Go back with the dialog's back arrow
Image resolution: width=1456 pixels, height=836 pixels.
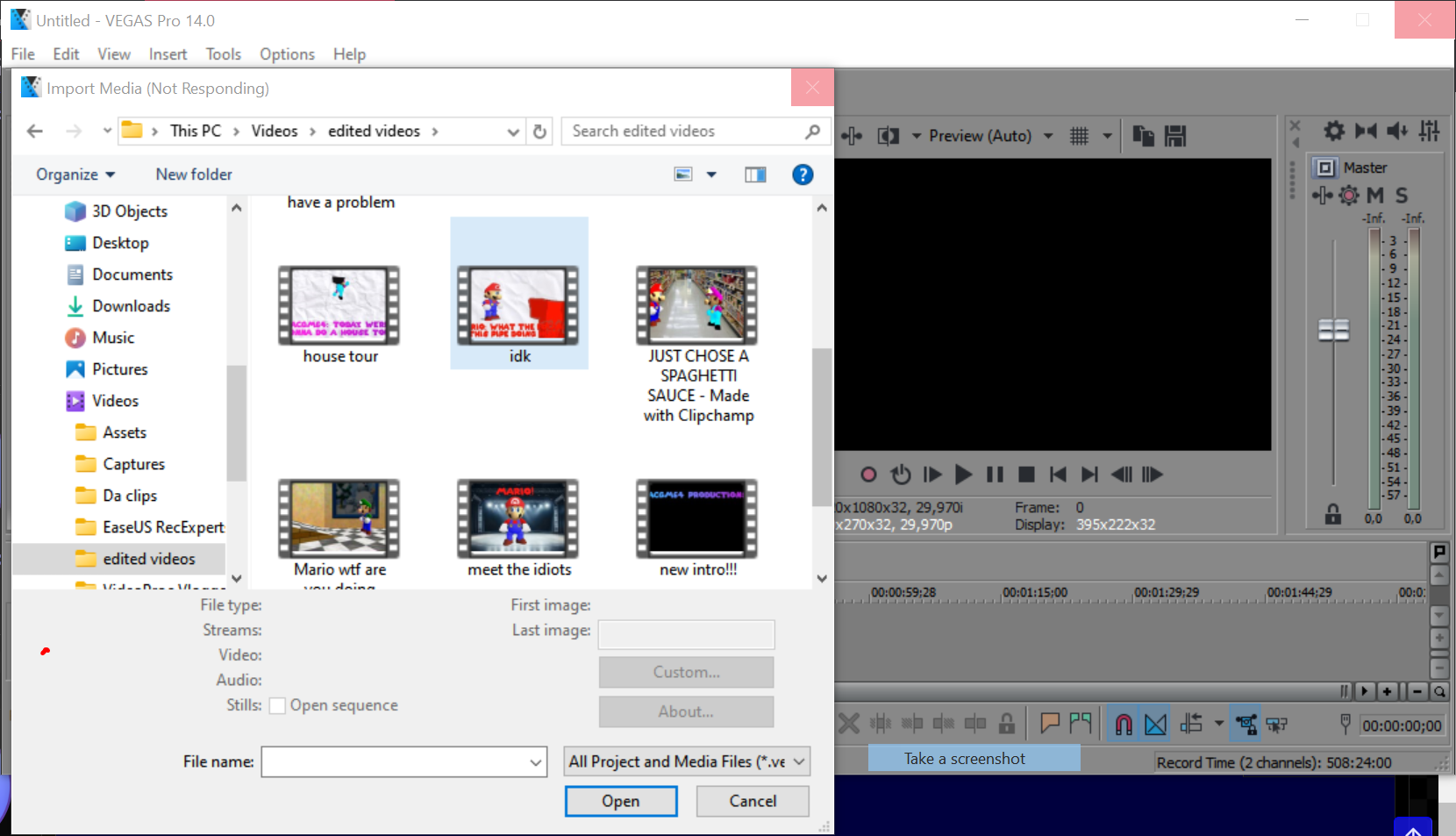click(x=35, y=131)
